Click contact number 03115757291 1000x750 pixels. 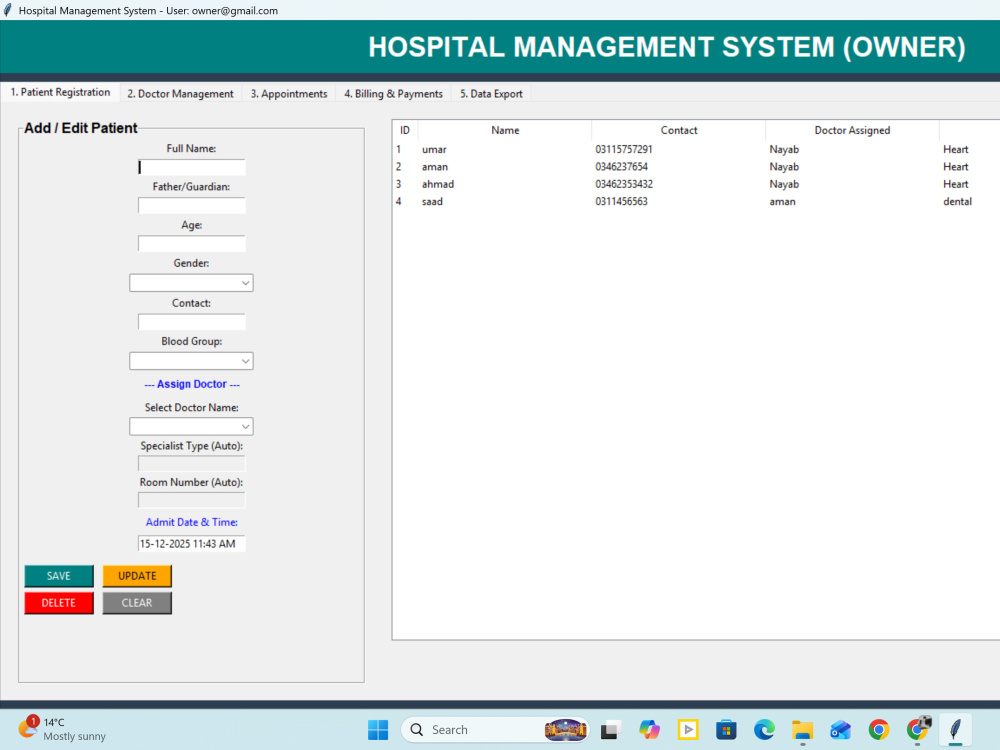[x=624, y=149]
